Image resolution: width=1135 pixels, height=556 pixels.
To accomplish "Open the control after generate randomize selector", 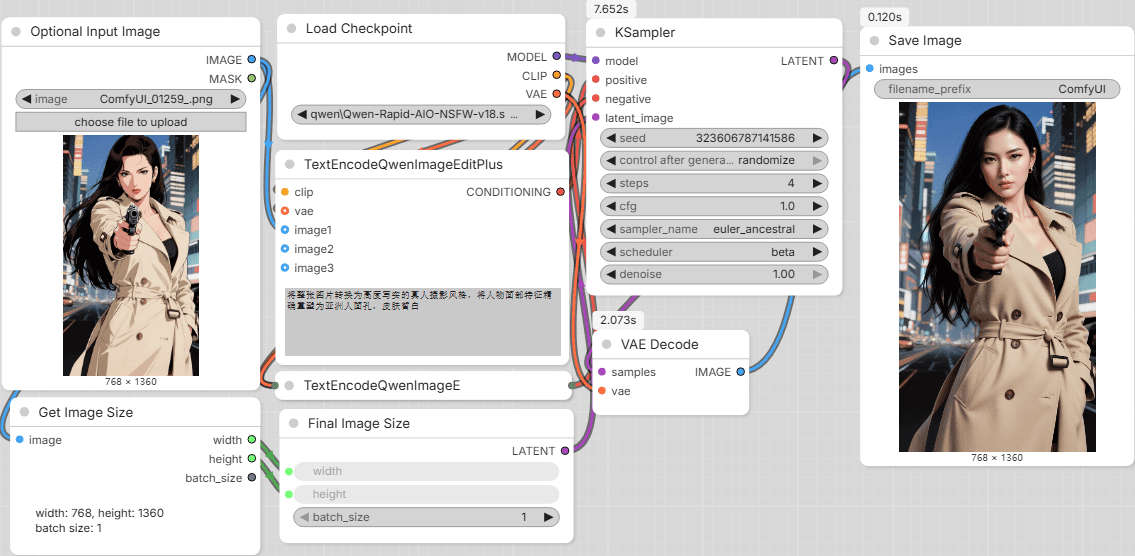I will pos(714,160).
